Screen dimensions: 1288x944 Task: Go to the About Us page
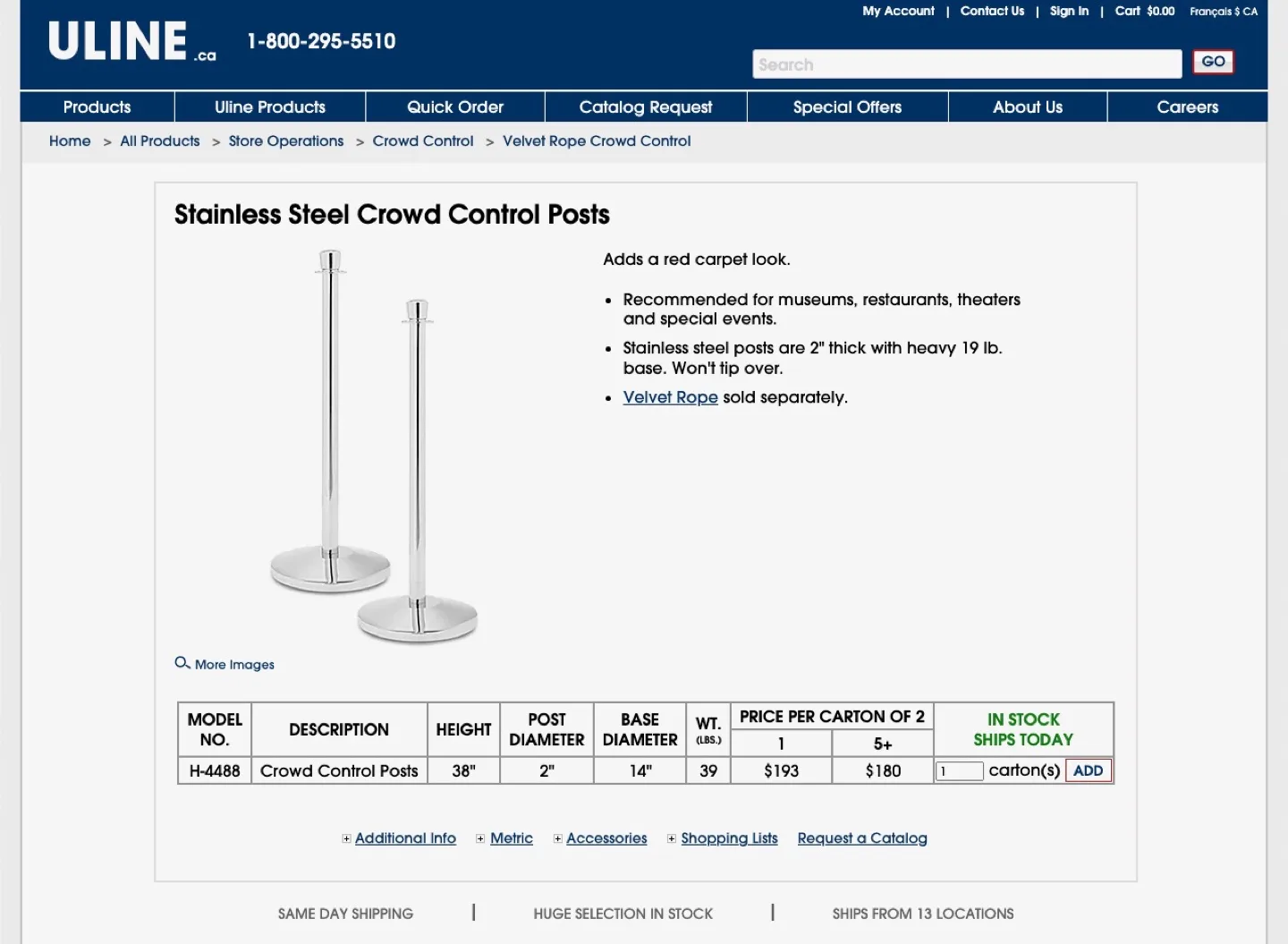pyautogui.click(x=1027, y=106)
